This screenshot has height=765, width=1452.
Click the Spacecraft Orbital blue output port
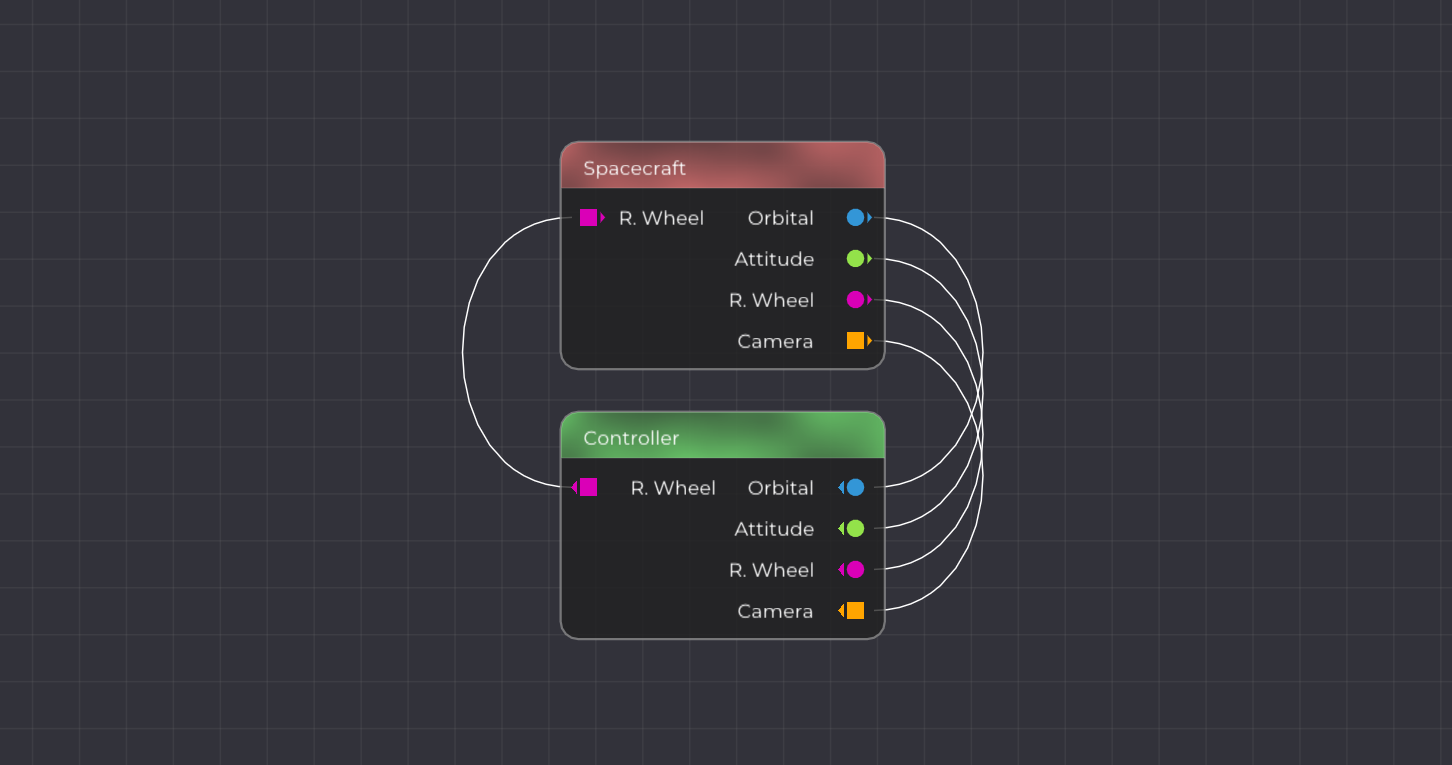pyautogui.click(x=855, y=217)
